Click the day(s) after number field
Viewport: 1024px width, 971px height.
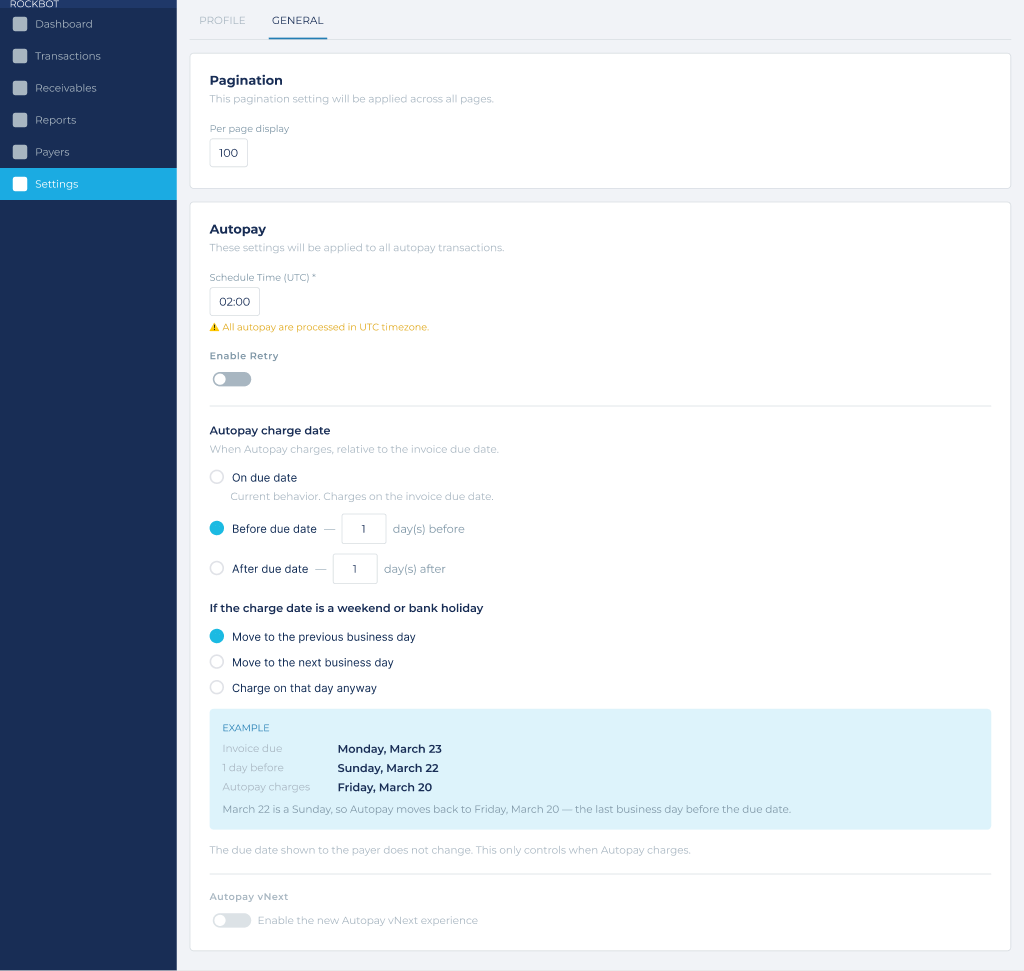point(355,569)
